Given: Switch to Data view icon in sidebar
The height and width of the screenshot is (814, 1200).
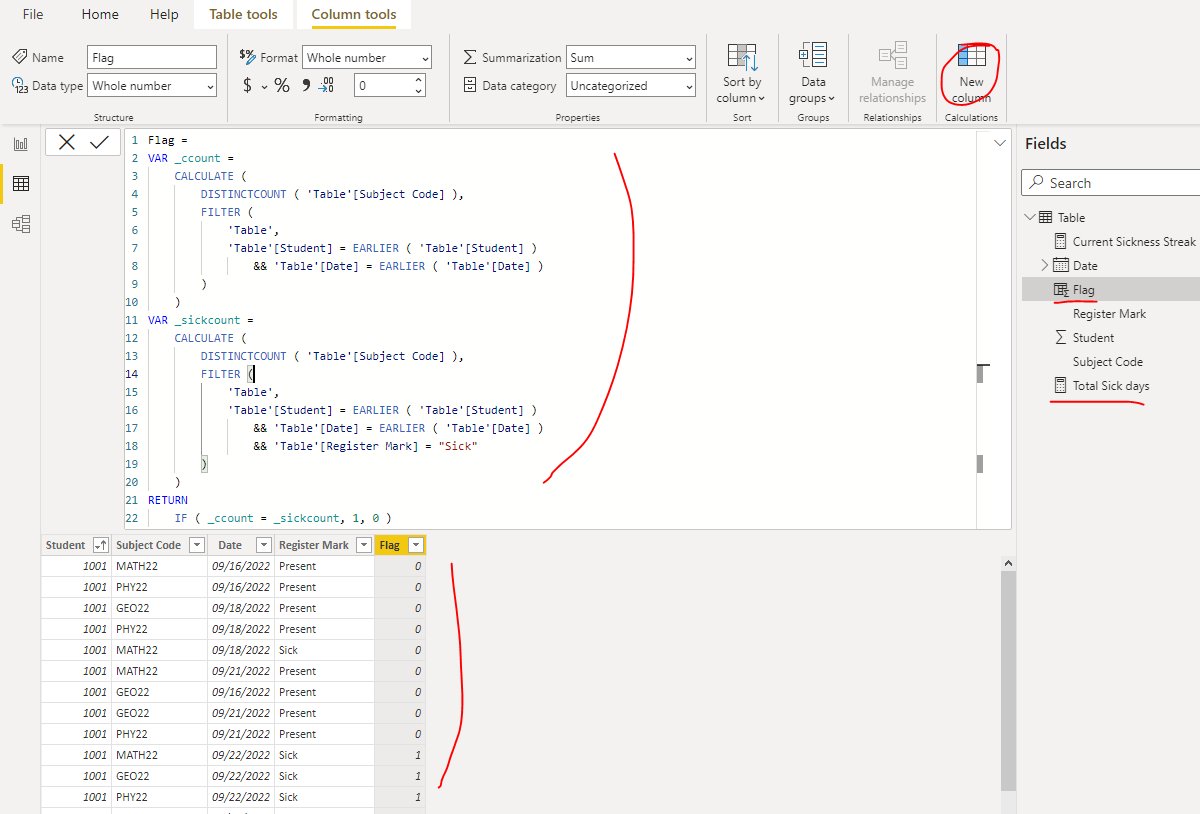Looking at the screenshot, I should coord(20,184).
